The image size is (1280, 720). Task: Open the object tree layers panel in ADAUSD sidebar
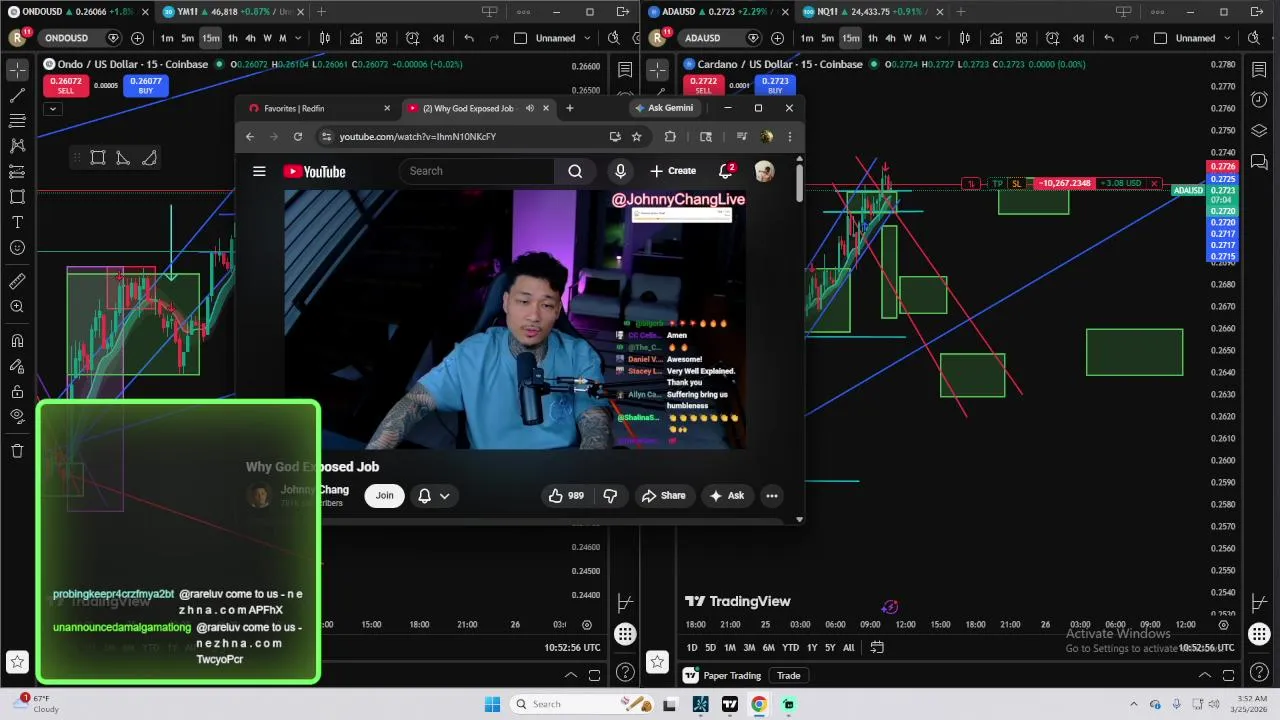point(1259,131)
